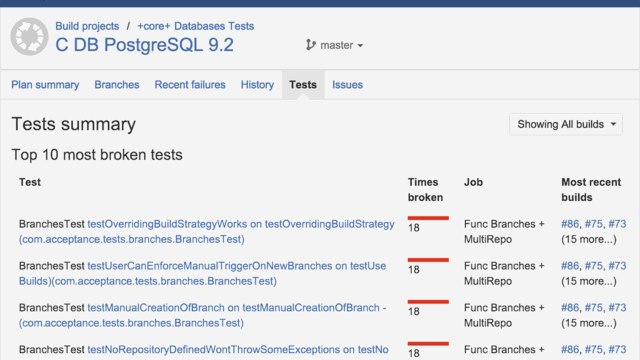Viewport: 640px width, 360px height.
Task: Click the Top 10 most broken tests heading
Action: [97, 155]
